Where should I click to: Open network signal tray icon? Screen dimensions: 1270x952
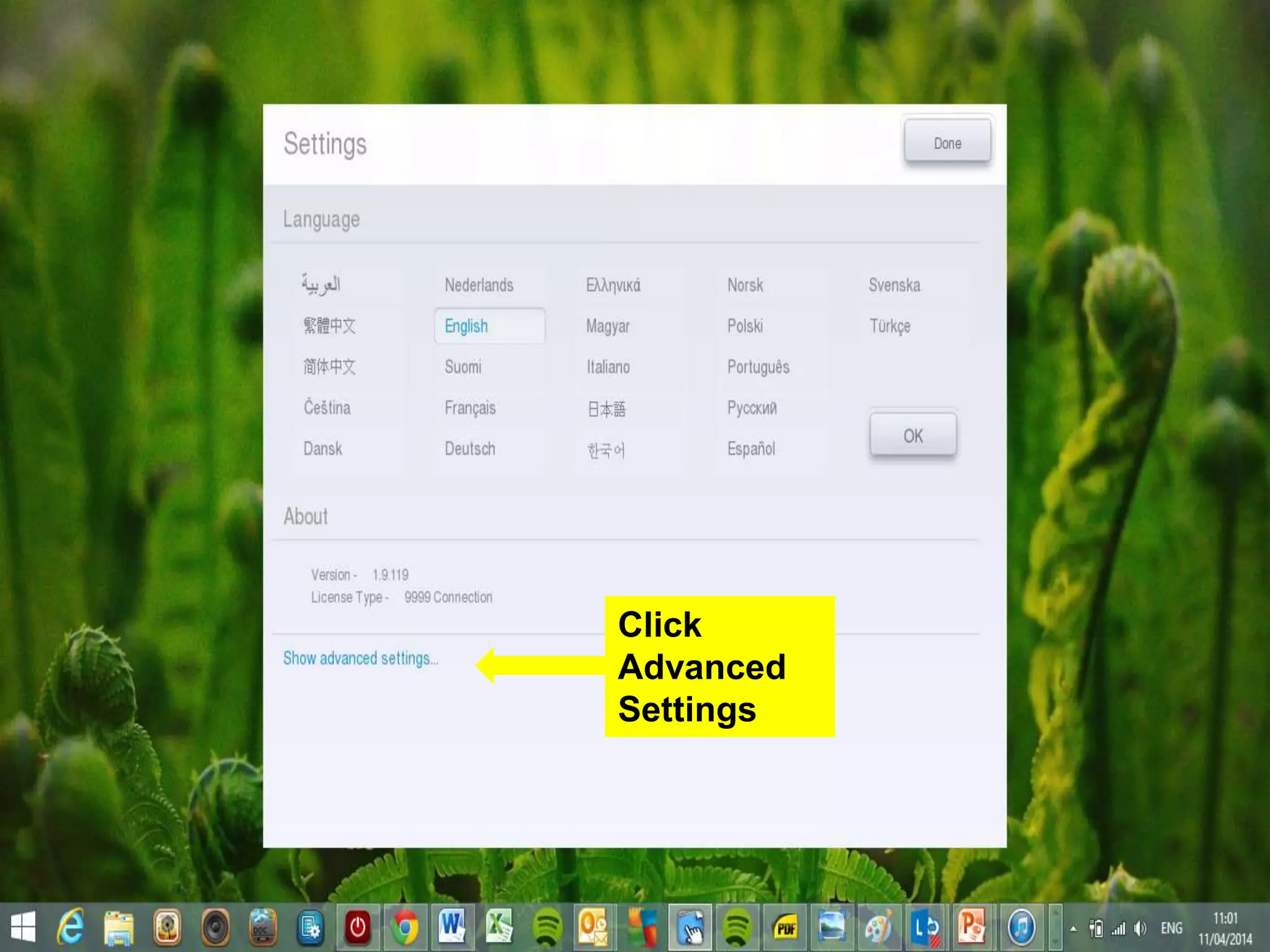pyautogui.click(x=1118, y=928)
